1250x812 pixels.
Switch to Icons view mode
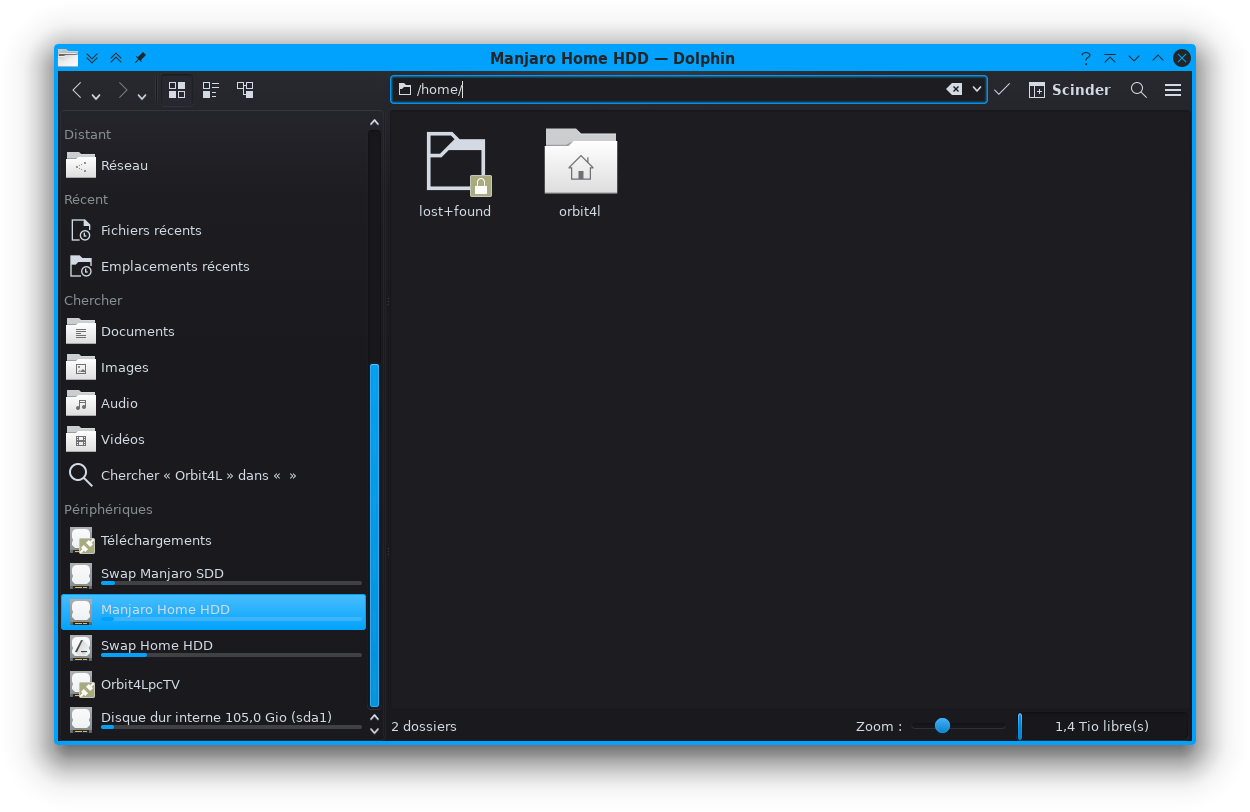(177, 90)
